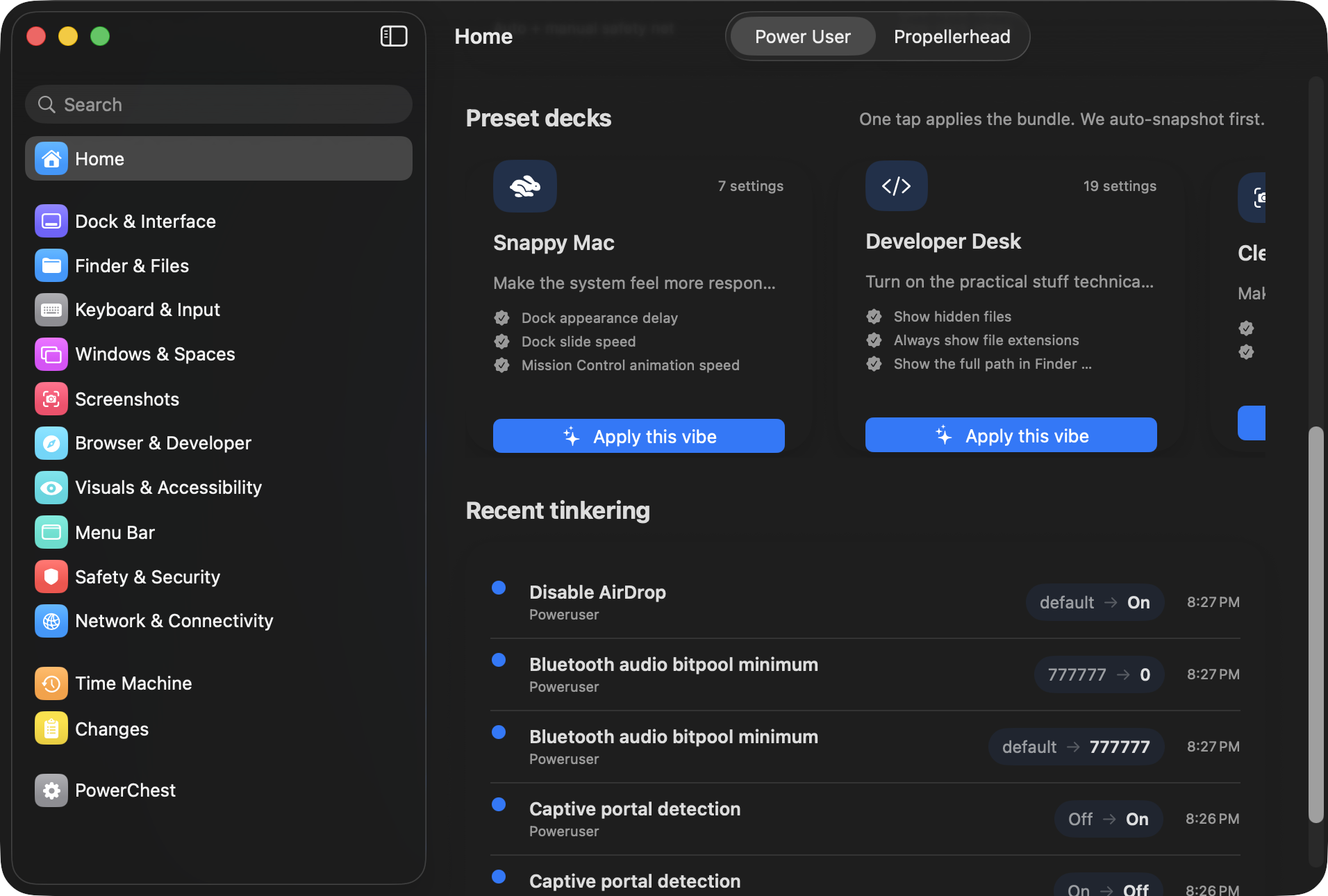Switch to the Propellerhead tab

click(952, 36)
